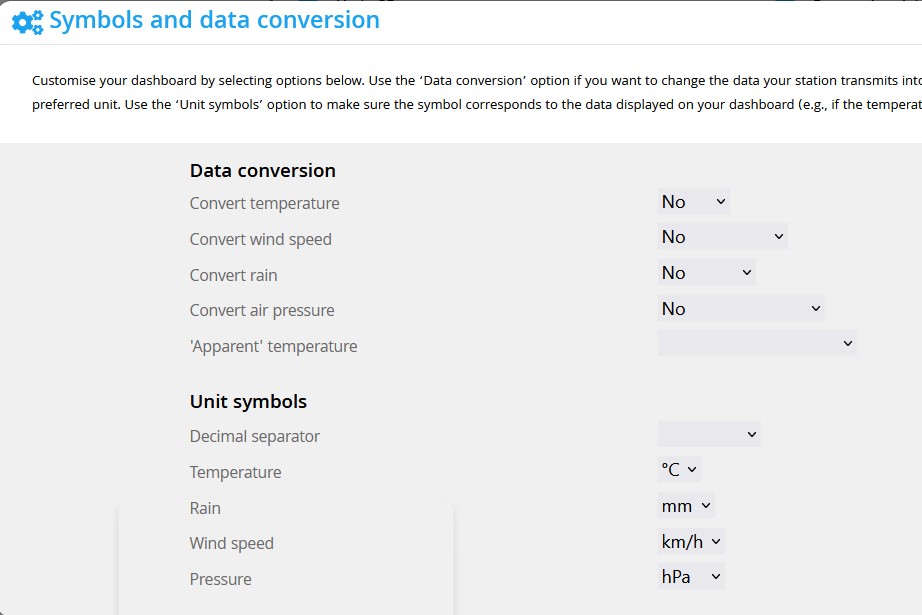Click the hPa value in the Pressure dropdown
This screenshot has width=922, height=615.
(676, 577)
